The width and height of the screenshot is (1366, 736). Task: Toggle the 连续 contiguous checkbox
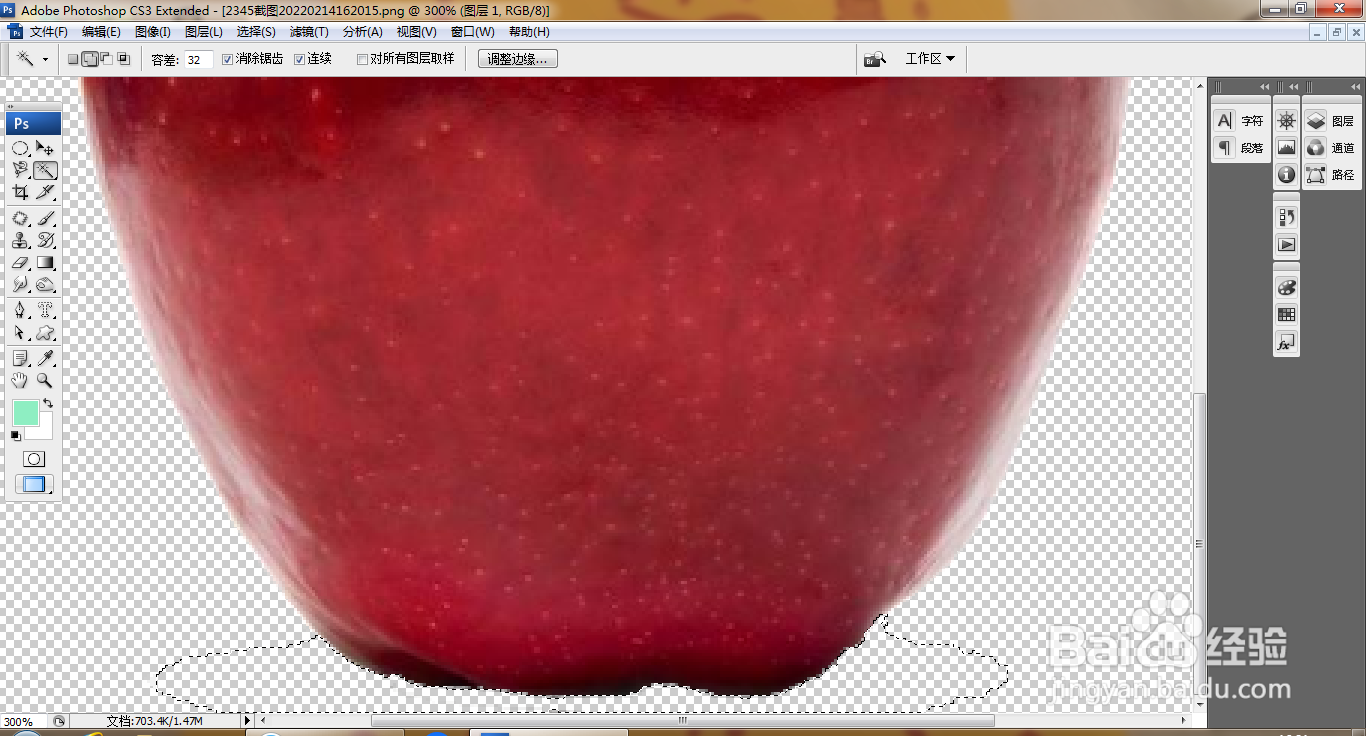tap(299, 59)
